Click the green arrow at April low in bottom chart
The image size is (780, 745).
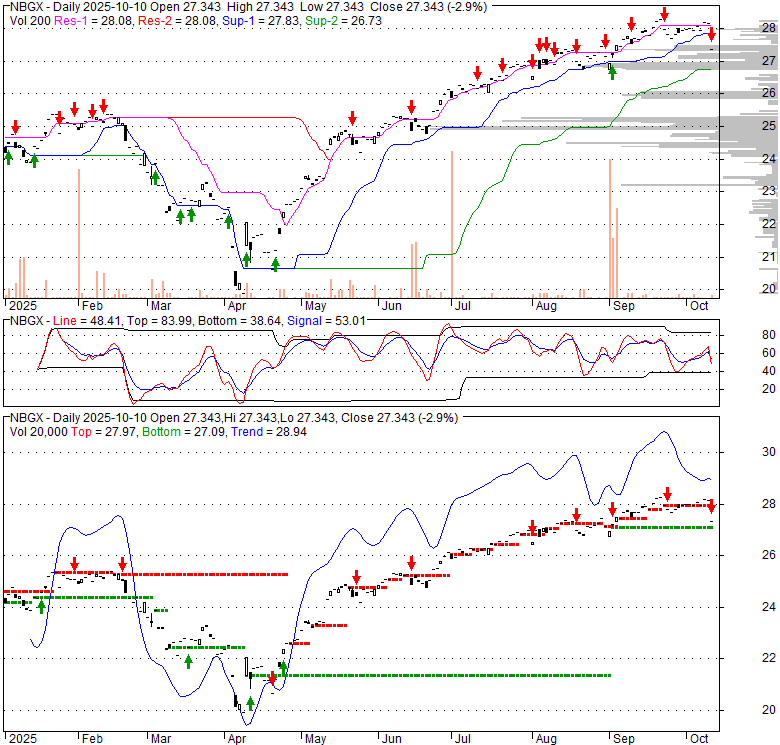click(x=250, y=702)
